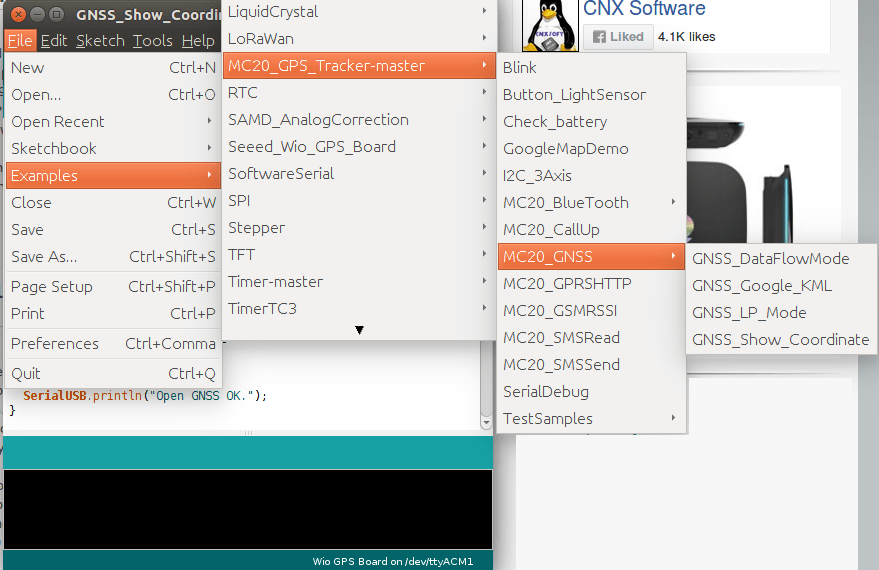Open the Blink example
Viewport: 879px width, 570px height.
coord(591,67)
